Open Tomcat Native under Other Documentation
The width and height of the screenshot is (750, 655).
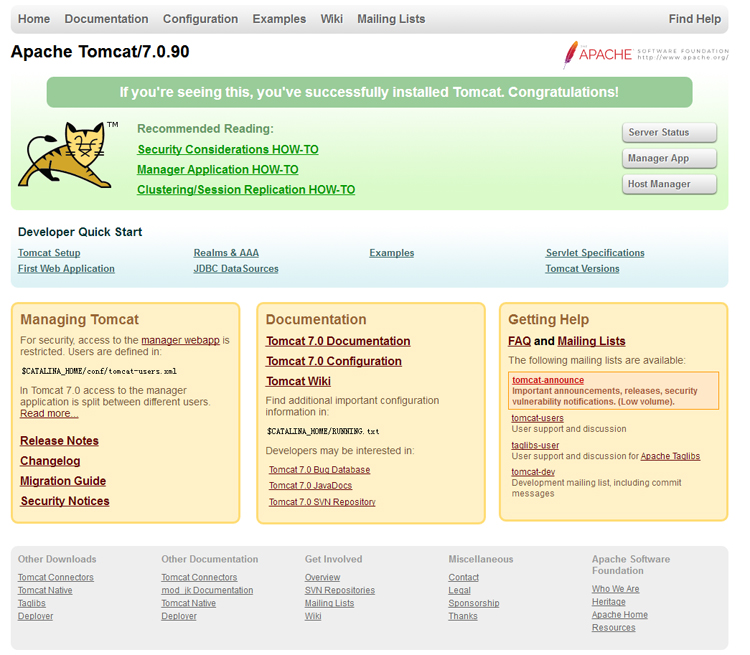click(189, 604)
